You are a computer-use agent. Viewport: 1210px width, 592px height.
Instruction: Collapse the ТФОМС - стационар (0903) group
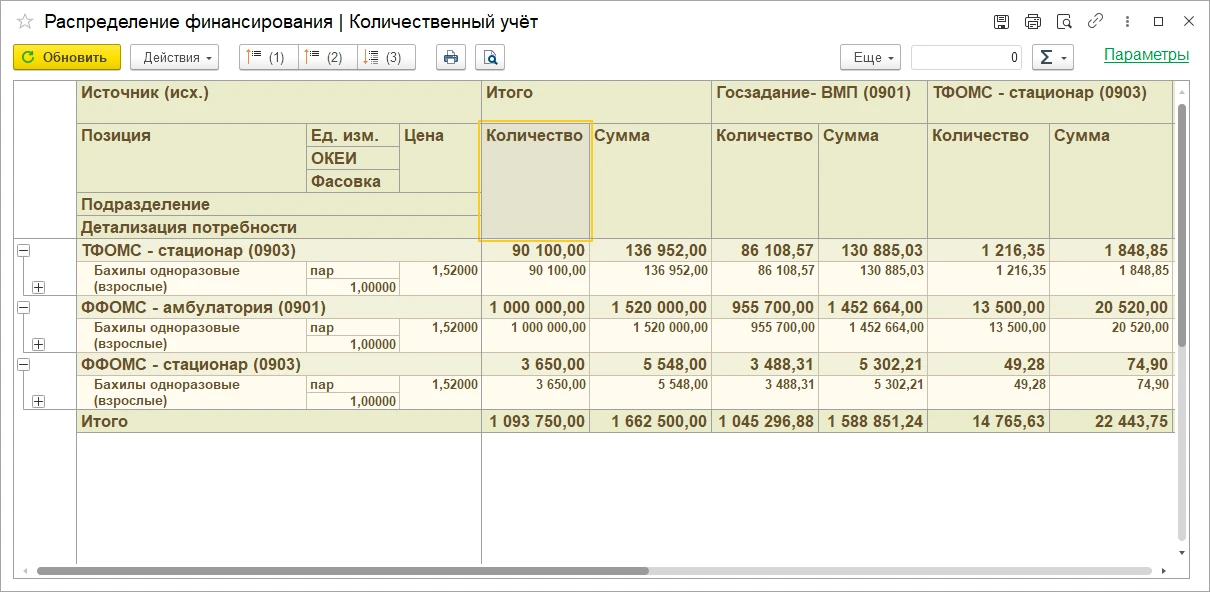[x=23, y=252]
